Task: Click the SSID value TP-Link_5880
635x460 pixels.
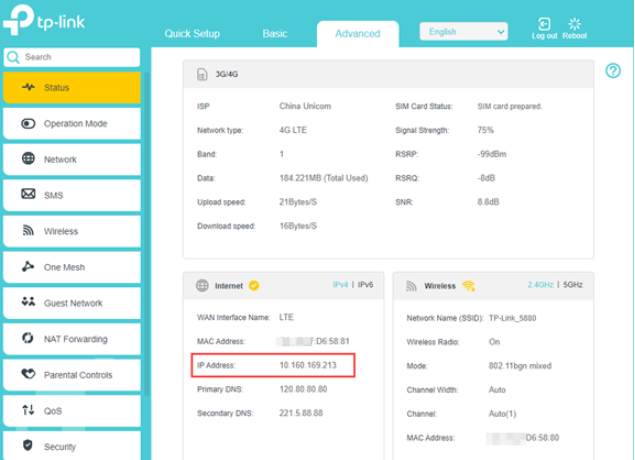Action: click(512, 318)
